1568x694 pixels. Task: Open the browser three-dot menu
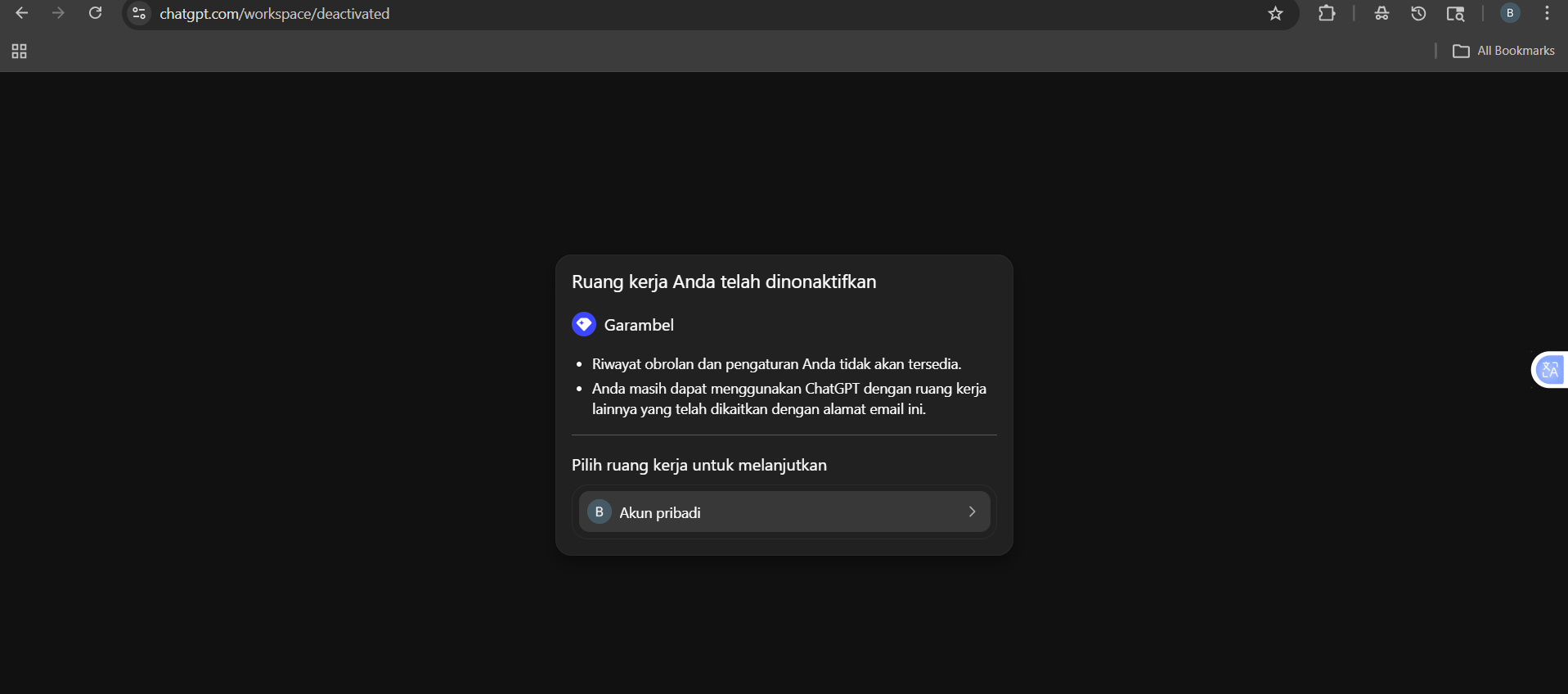pos(1547,13)
